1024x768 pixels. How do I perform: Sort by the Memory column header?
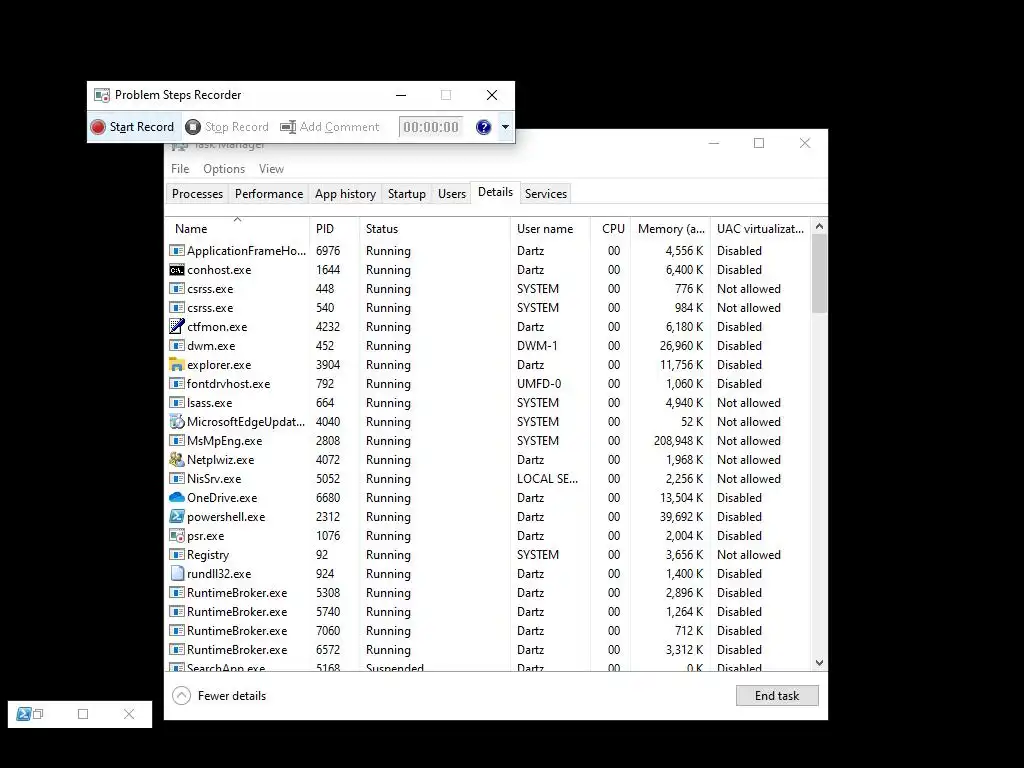pos(671,229)
